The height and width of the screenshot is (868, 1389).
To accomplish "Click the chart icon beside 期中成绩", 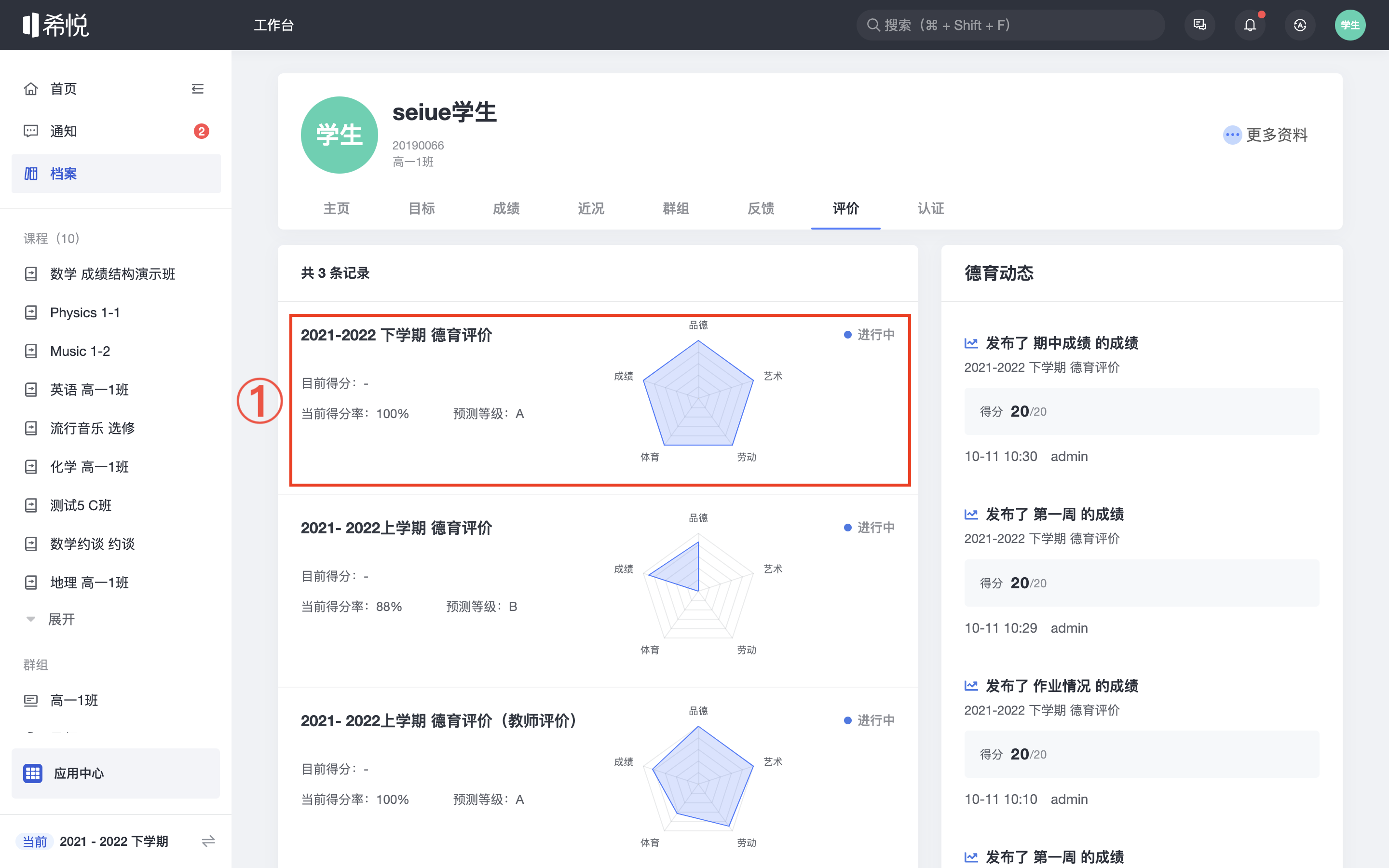I will (971, 343).
